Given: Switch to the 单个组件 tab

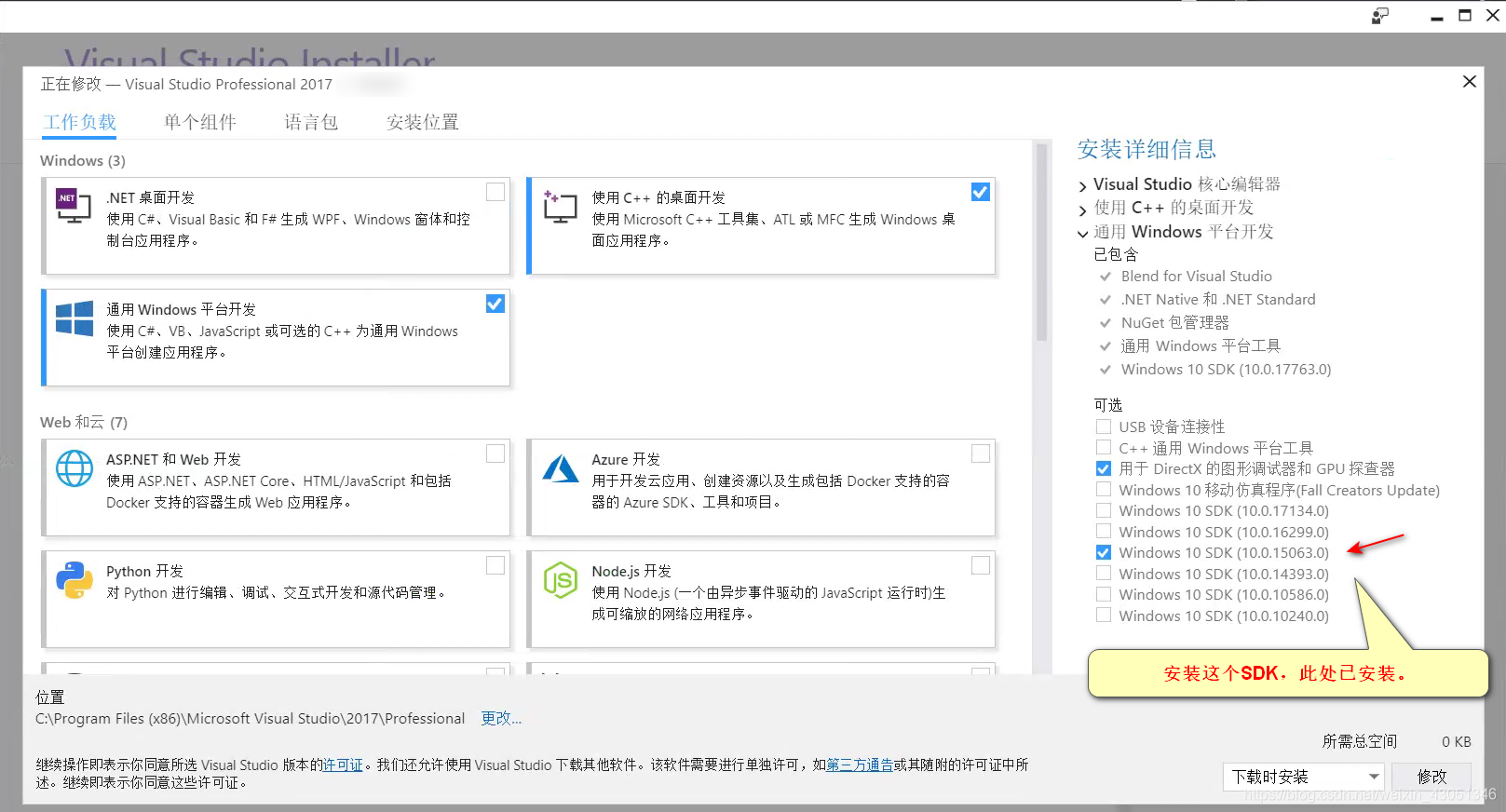Looking at the screenshot, I should (x=200, y=122).
